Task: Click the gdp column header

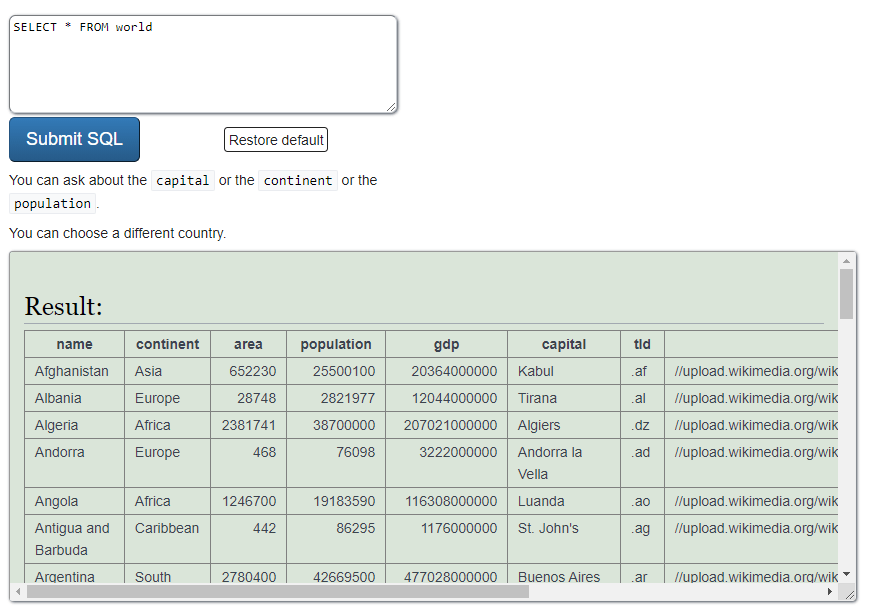Action: coord(446,344)
